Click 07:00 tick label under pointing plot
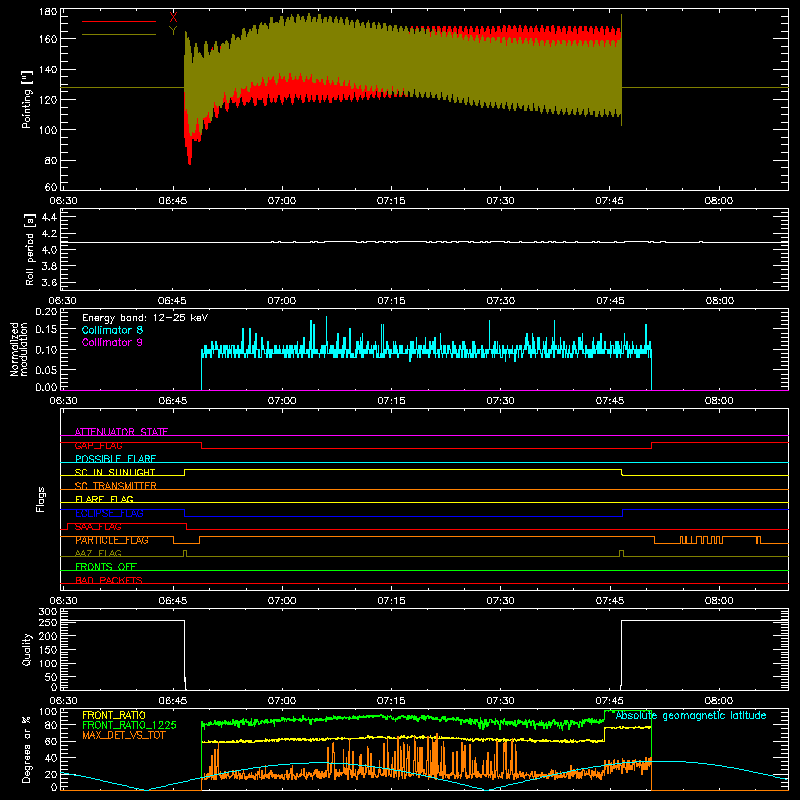800x800 pixels. (x=282, y=201)
